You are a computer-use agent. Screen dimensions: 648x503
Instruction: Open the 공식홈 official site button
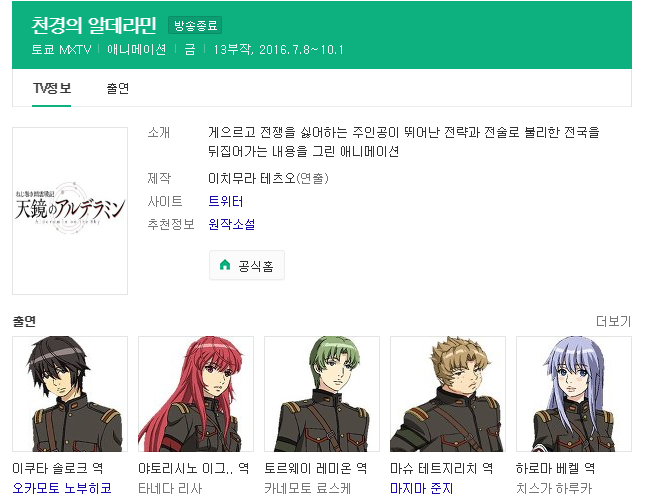tap(247, 265)
